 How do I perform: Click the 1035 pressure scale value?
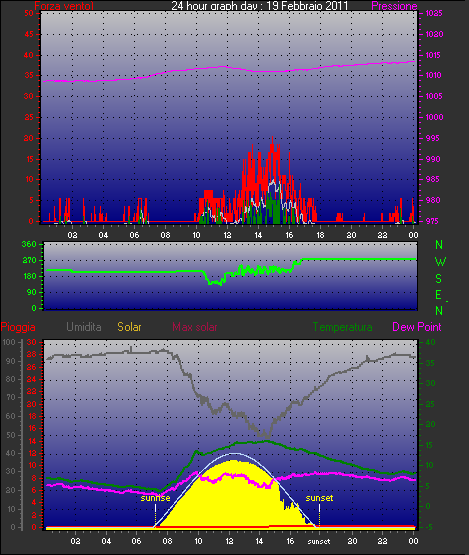[434, 13]
